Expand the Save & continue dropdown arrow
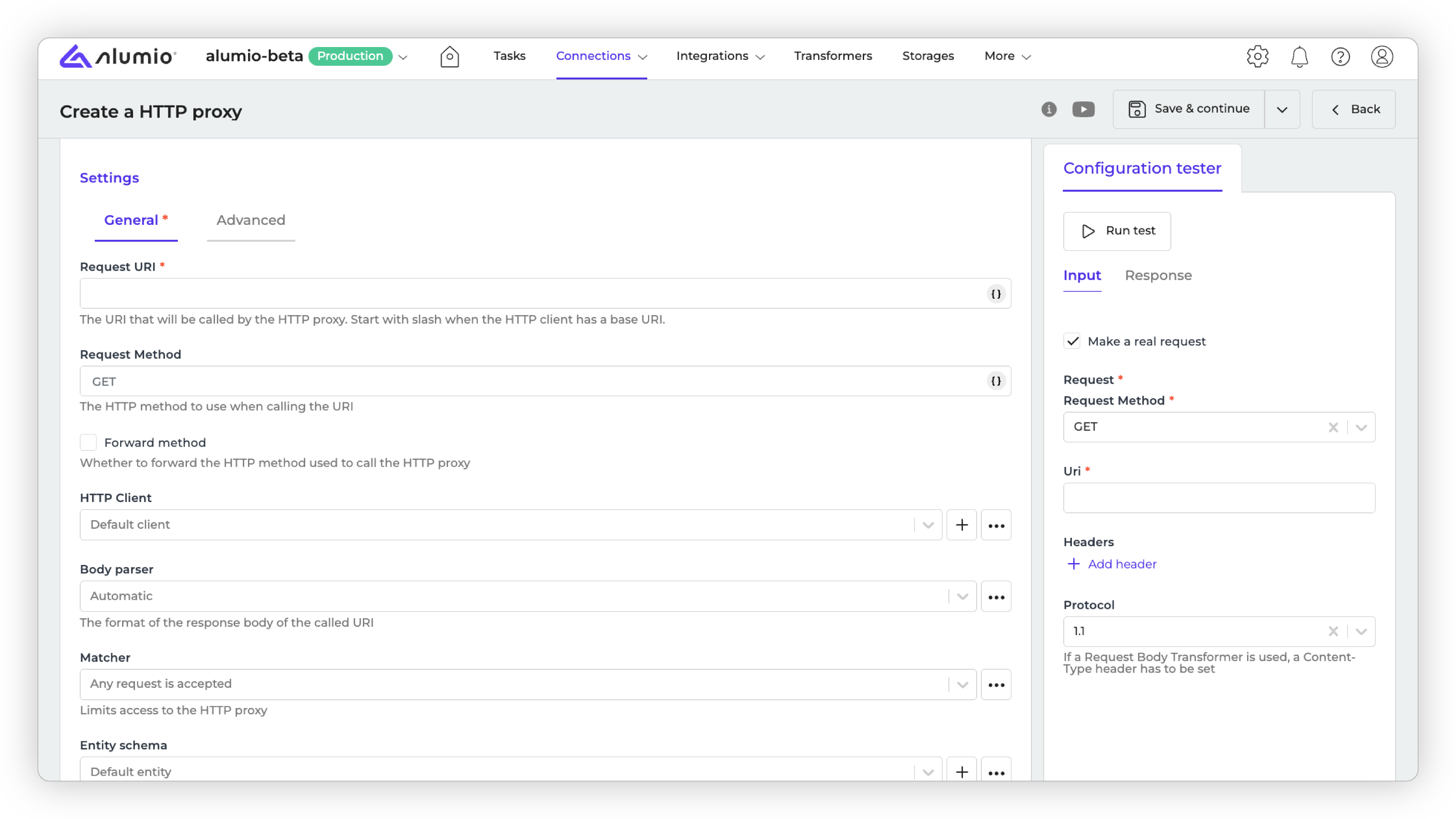 tap(1281, 110)
